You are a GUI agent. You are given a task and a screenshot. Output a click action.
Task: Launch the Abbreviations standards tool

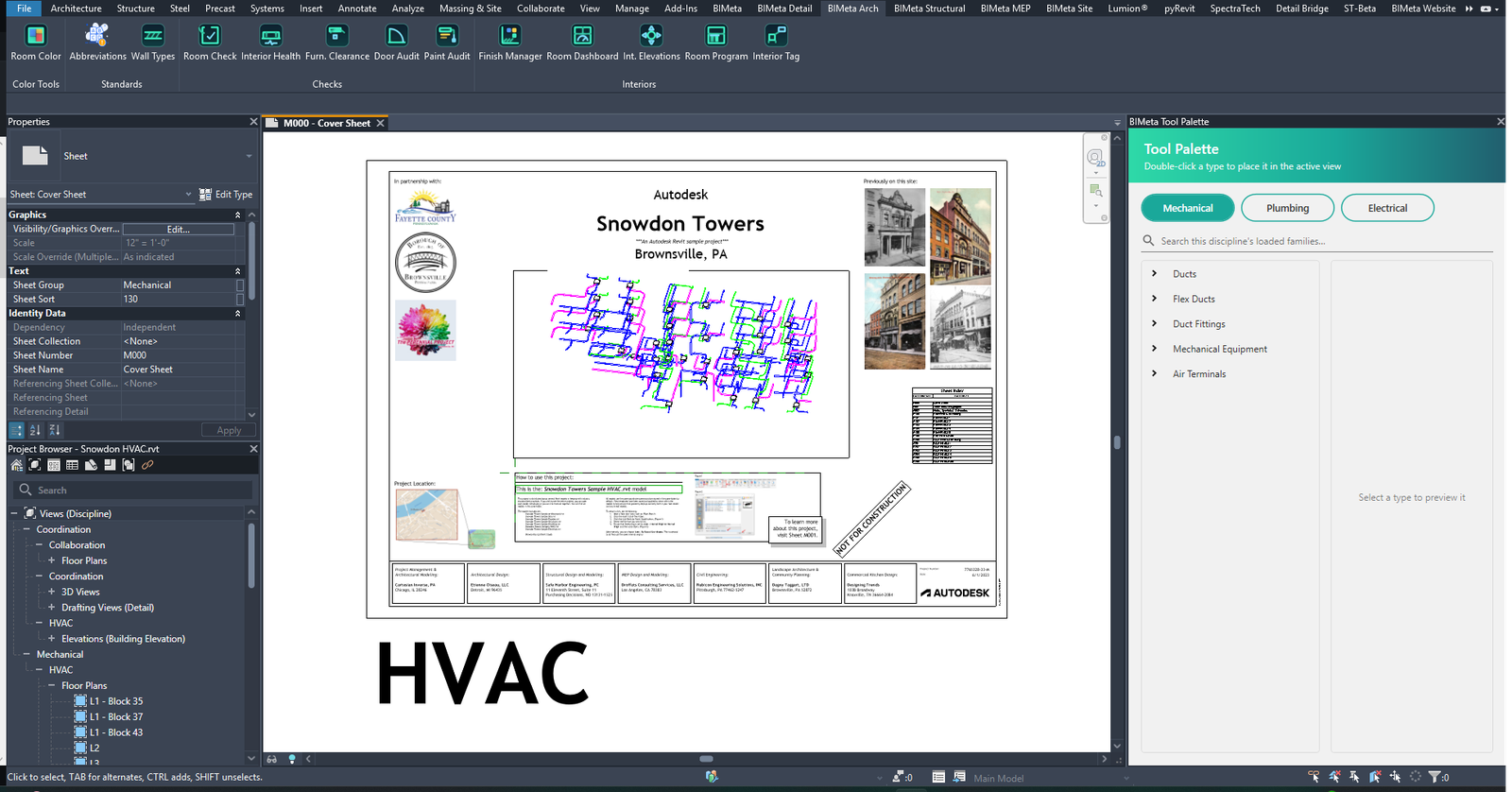pos(97,43)
